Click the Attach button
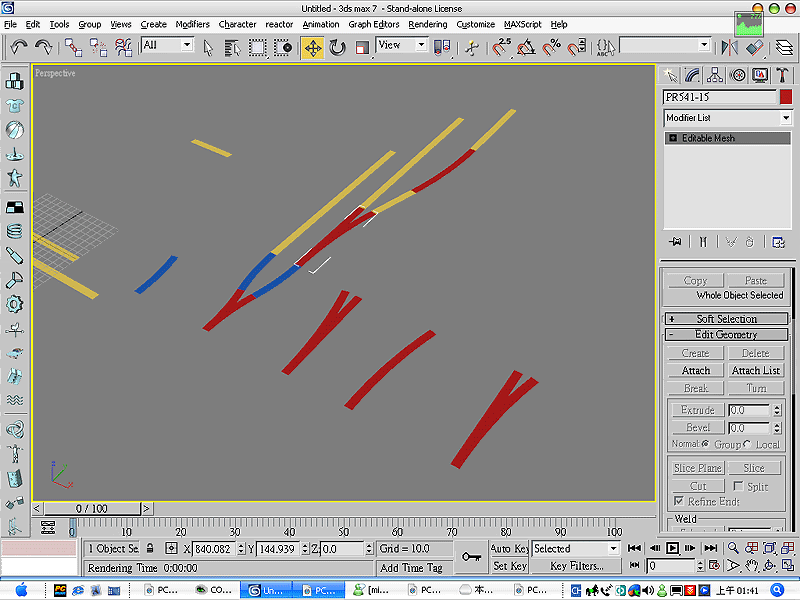Viewport: 800px width, 600px height. click(695, 370)
